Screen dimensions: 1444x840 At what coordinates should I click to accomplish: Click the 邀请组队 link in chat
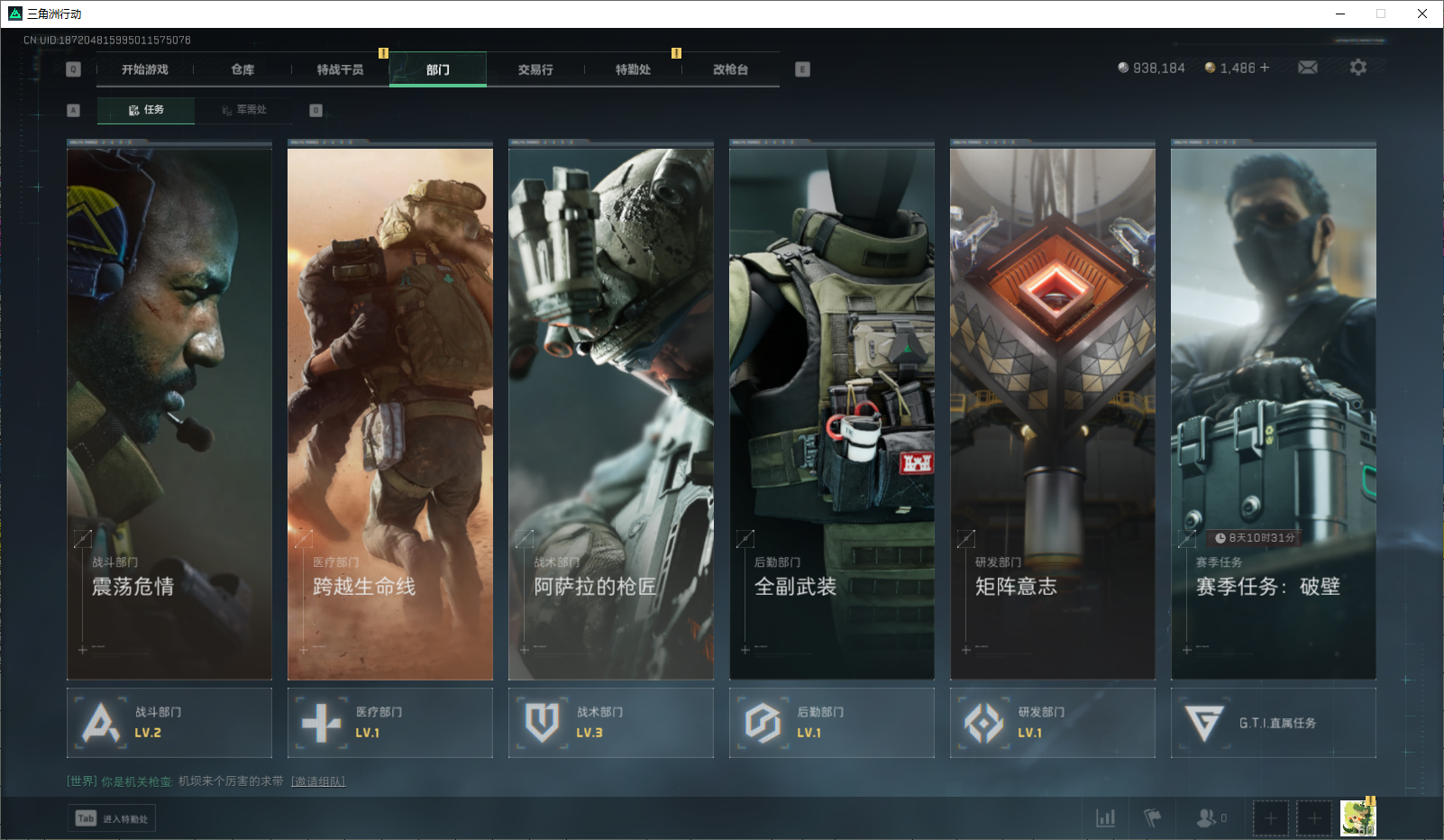pos(318,781)
